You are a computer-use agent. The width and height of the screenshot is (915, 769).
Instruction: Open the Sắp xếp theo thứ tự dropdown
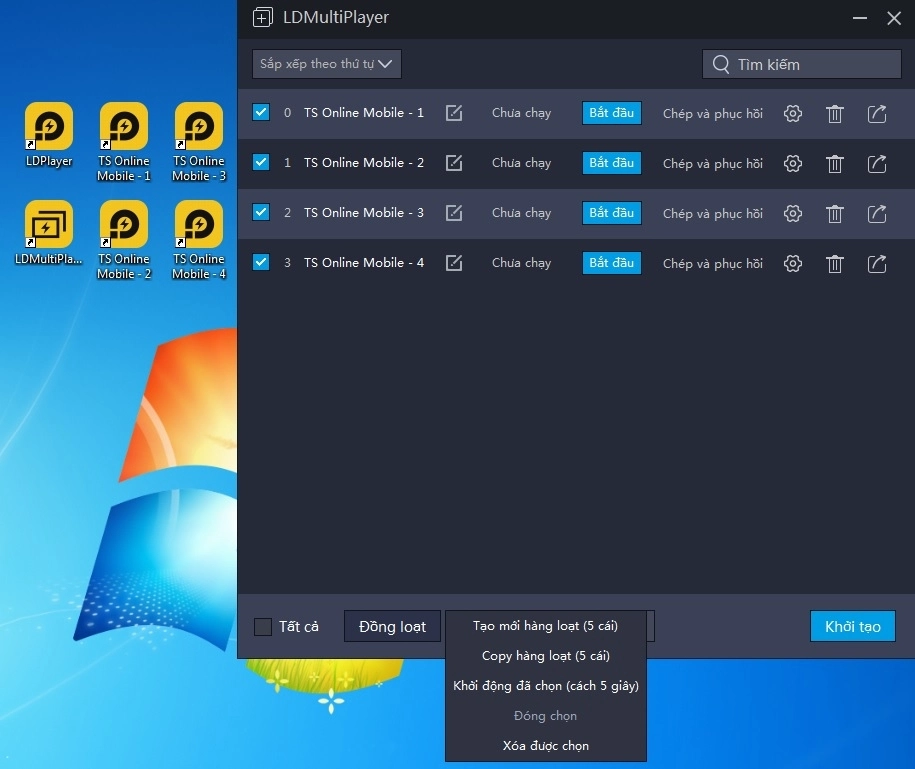click(x=327, y=64)
